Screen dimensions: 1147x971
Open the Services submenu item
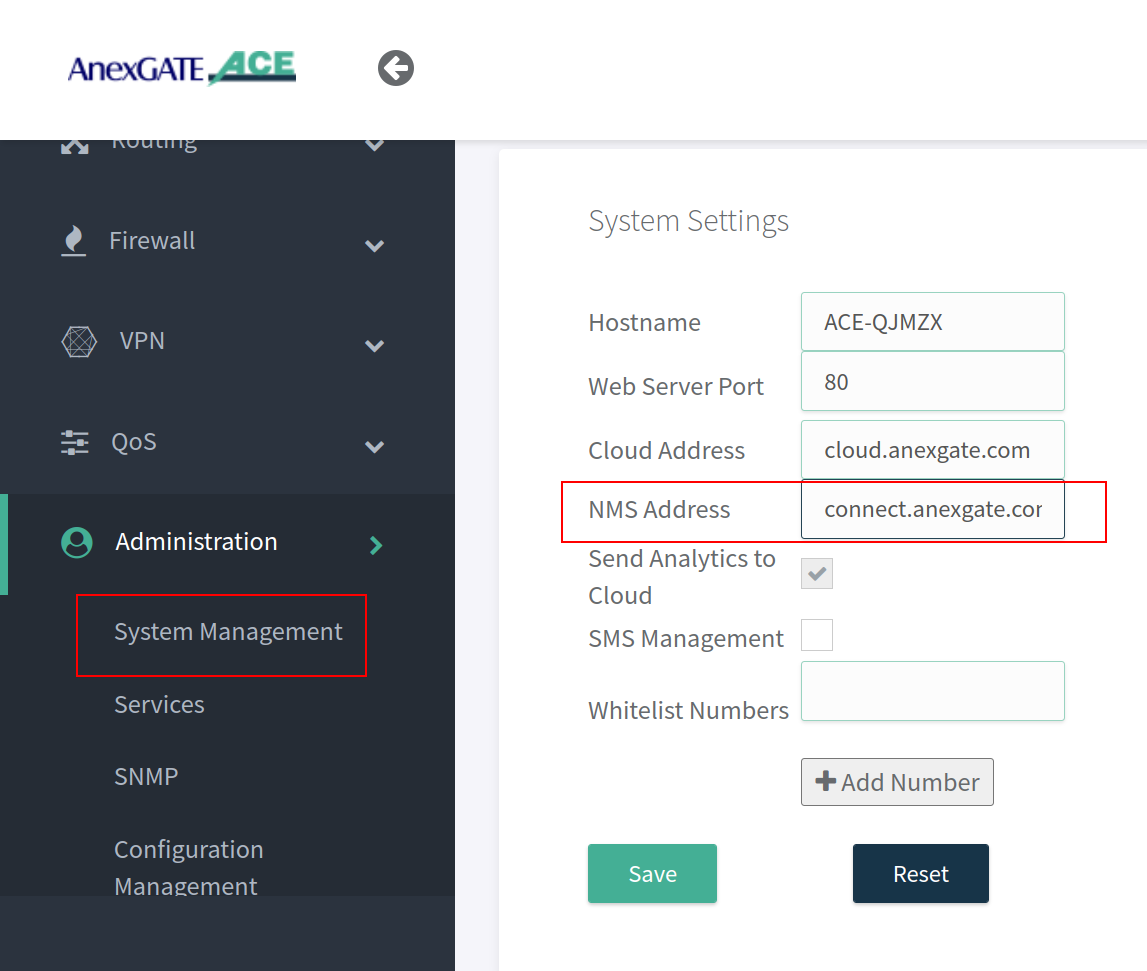159,704
